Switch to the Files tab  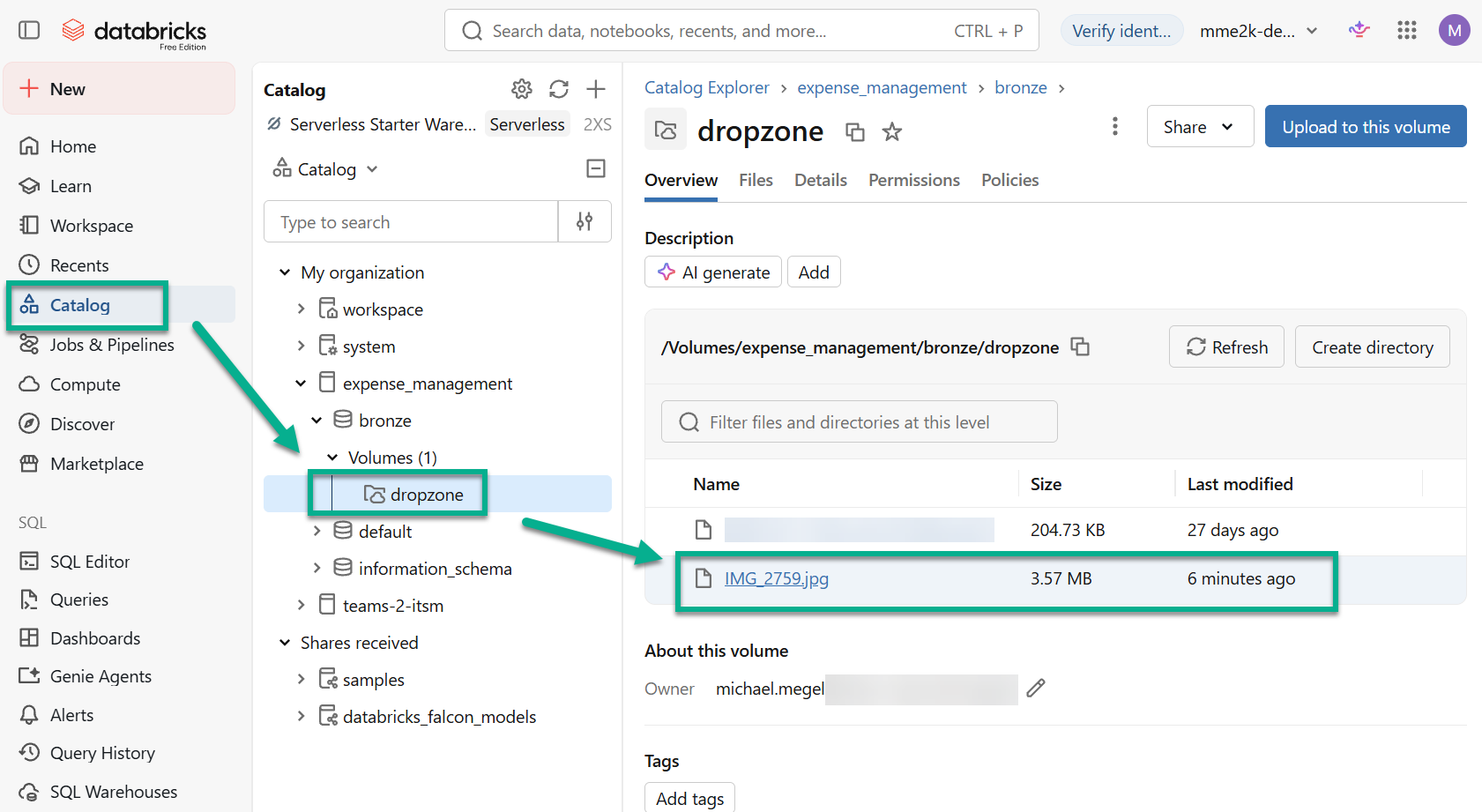(x=756, y=180)
